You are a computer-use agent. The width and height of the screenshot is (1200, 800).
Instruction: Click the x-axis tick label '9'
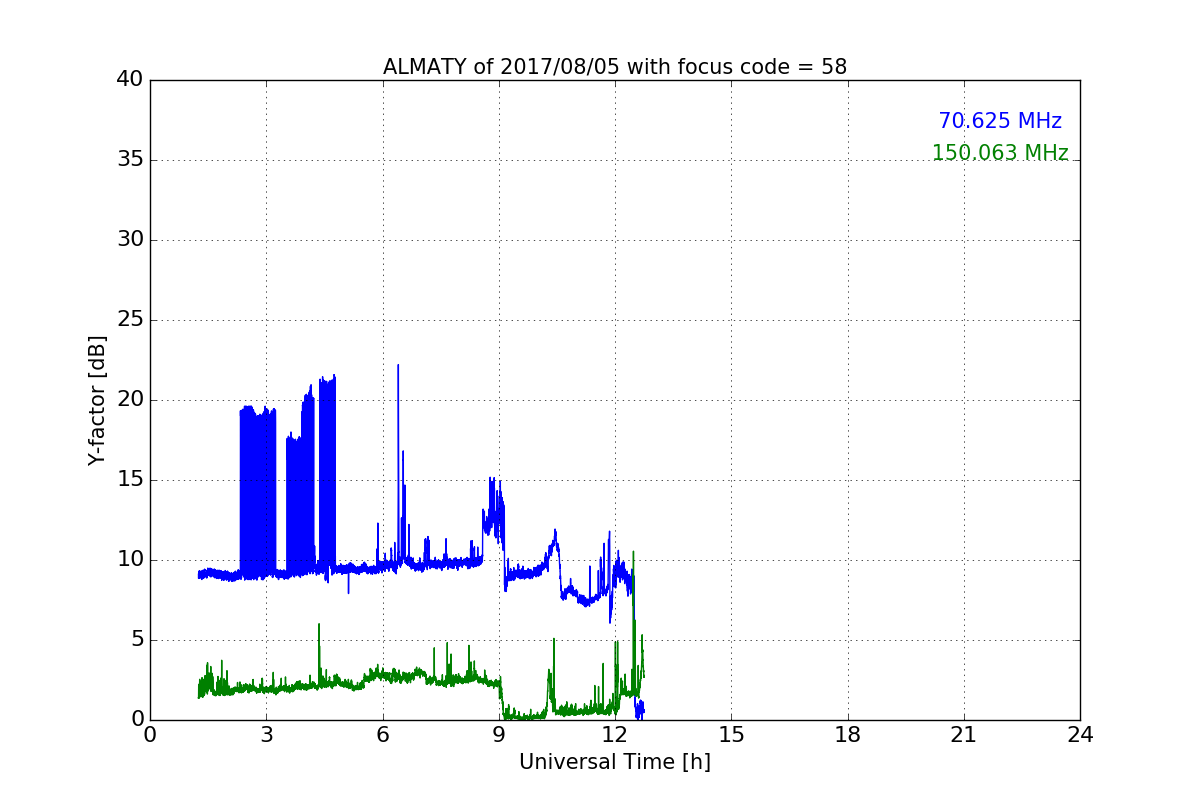499,735
